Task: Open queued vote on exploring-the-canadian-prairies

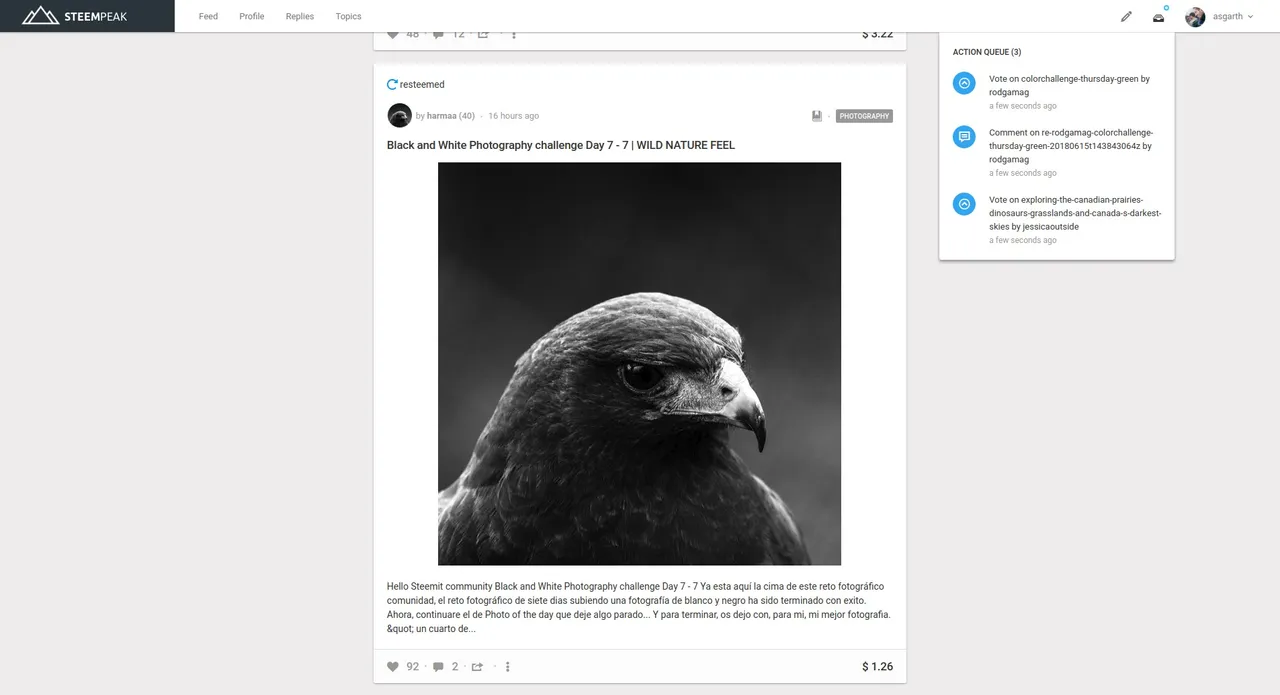Action: click(x=1075, y=213)
